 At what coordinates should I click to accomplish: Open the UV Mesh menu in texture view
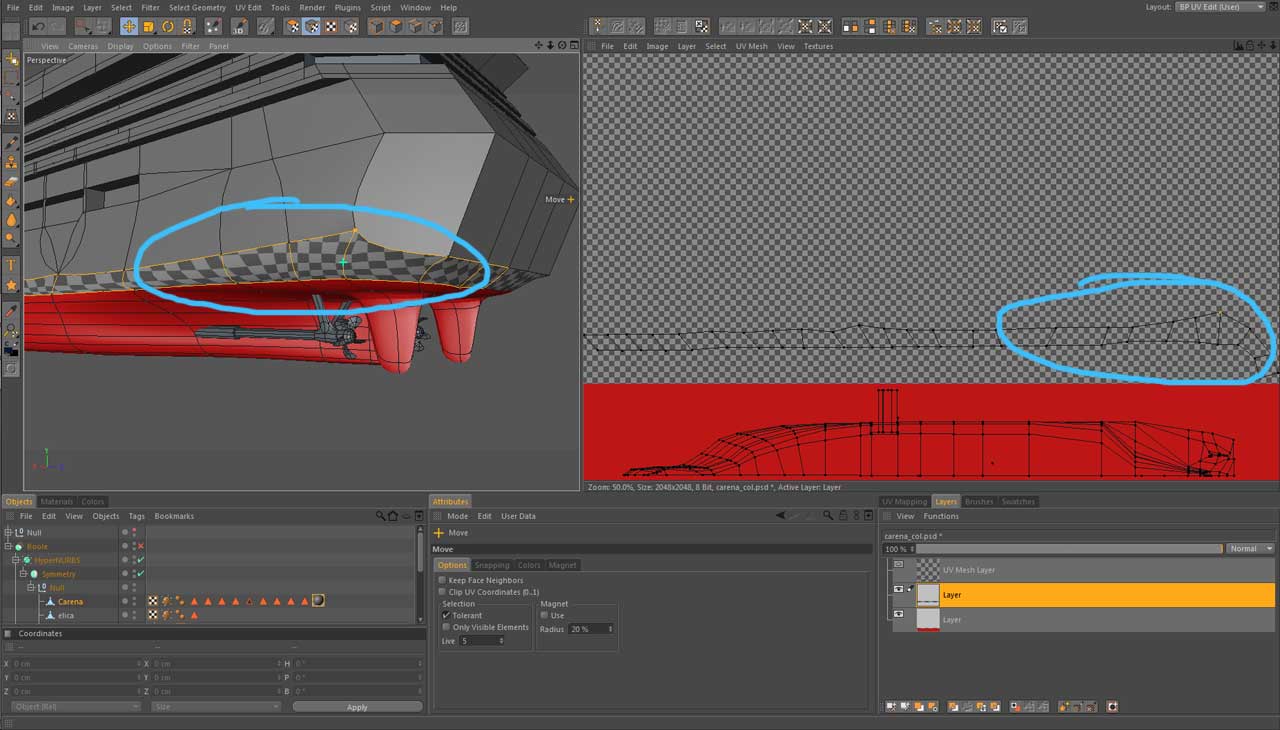coord(752,46)
